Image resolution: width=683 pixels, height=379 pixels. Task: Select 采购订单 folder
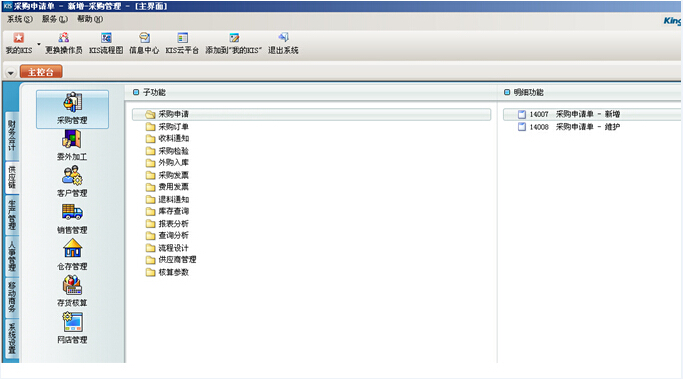coord(168,127)
